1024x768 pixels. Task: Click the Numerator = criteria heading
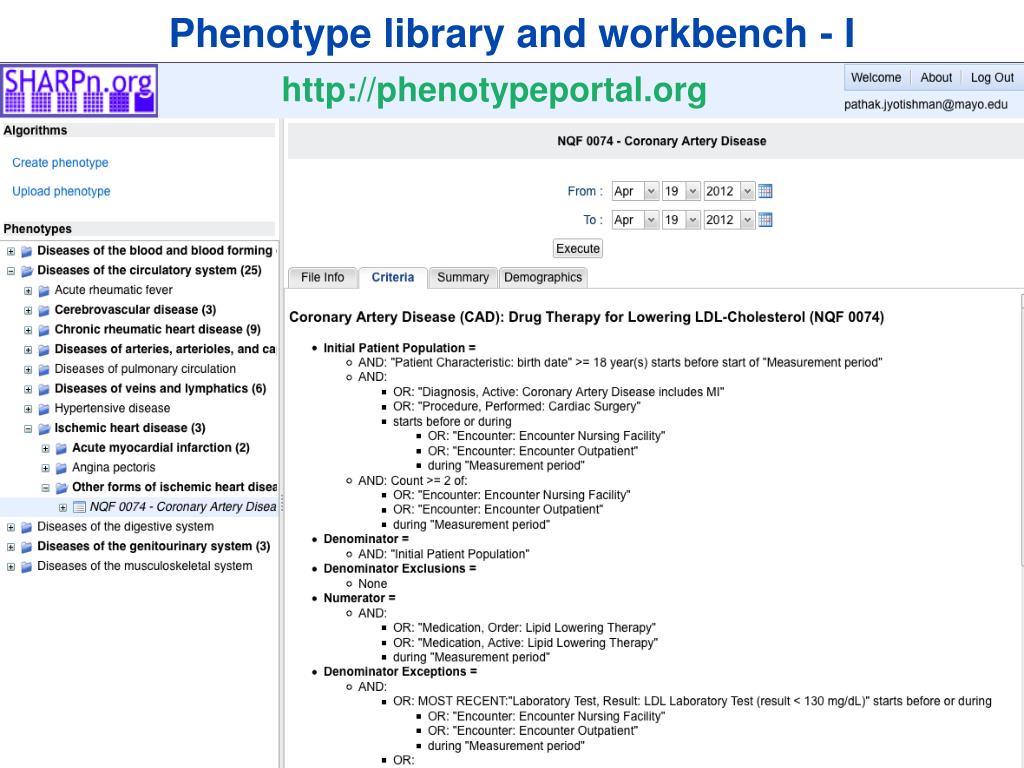pos(359,598)
